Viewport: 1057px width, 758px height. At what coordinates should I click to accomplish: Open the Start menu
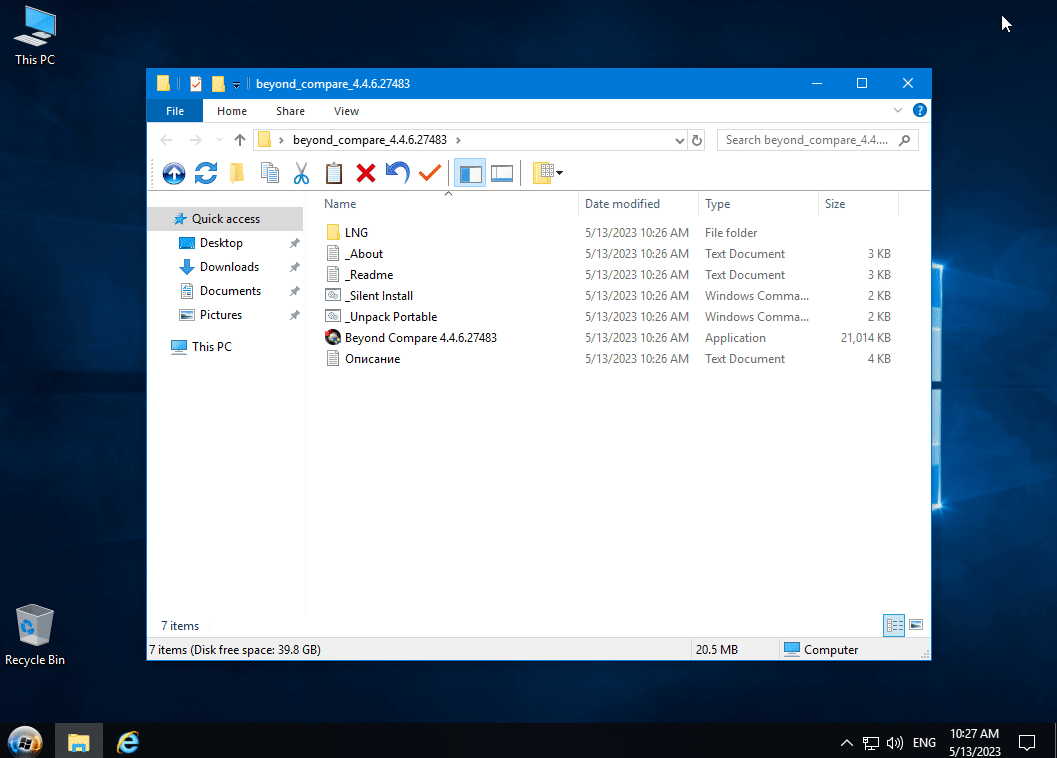tap(25, 742)
